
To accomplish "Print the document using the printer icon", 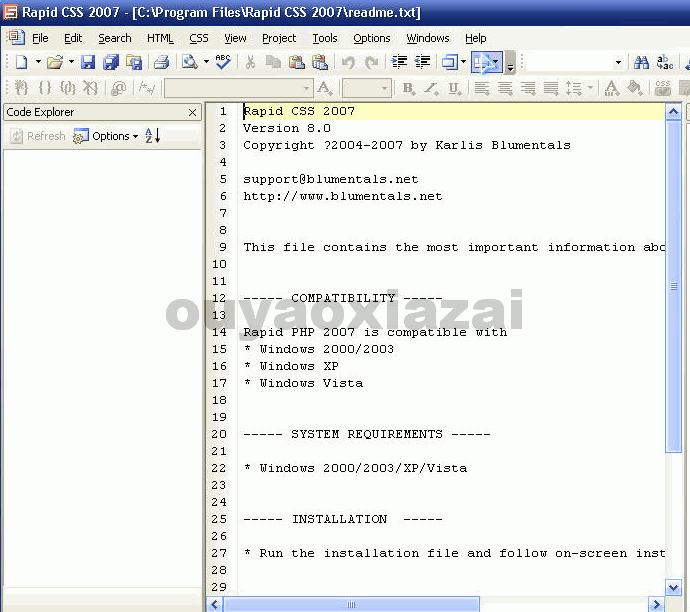I will [x=161, y=62].
